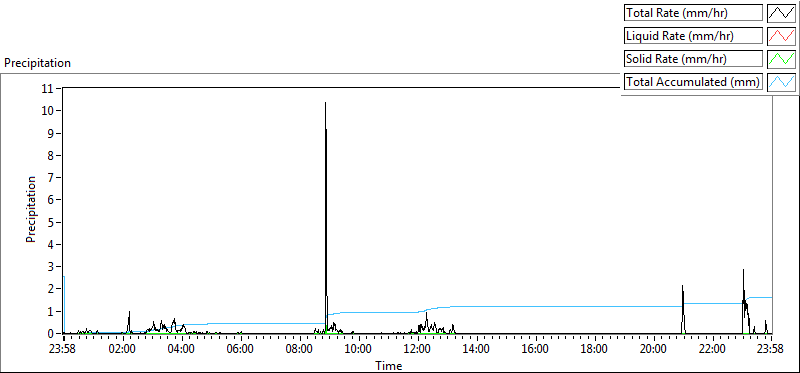Click the 22:00 time tick label
Screen dimensions: 800x373
pos(712,350)
